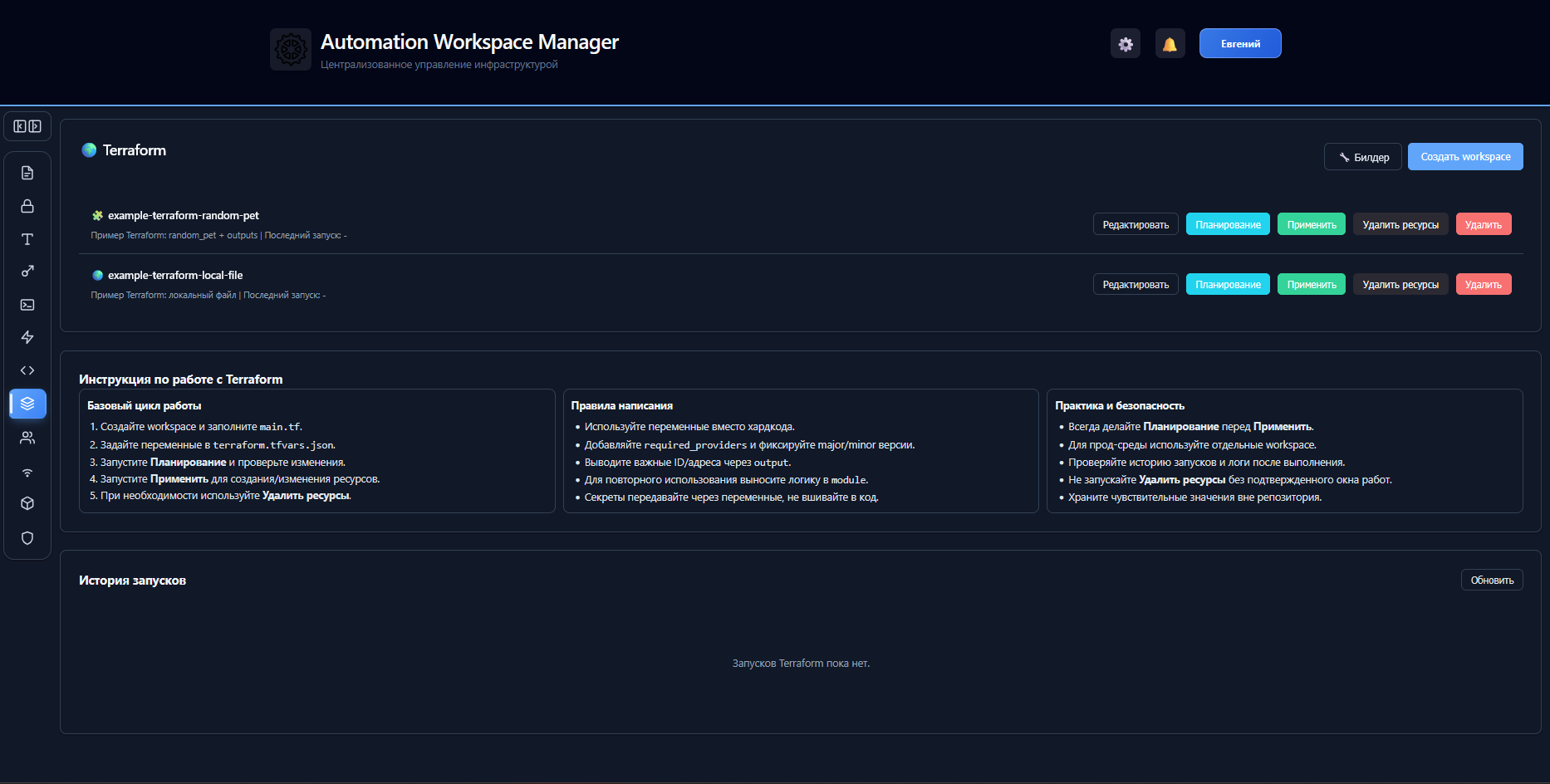1550x784 pixels.
Task: Select the highlighted layers sidebar icon
Action: (27, 404)
